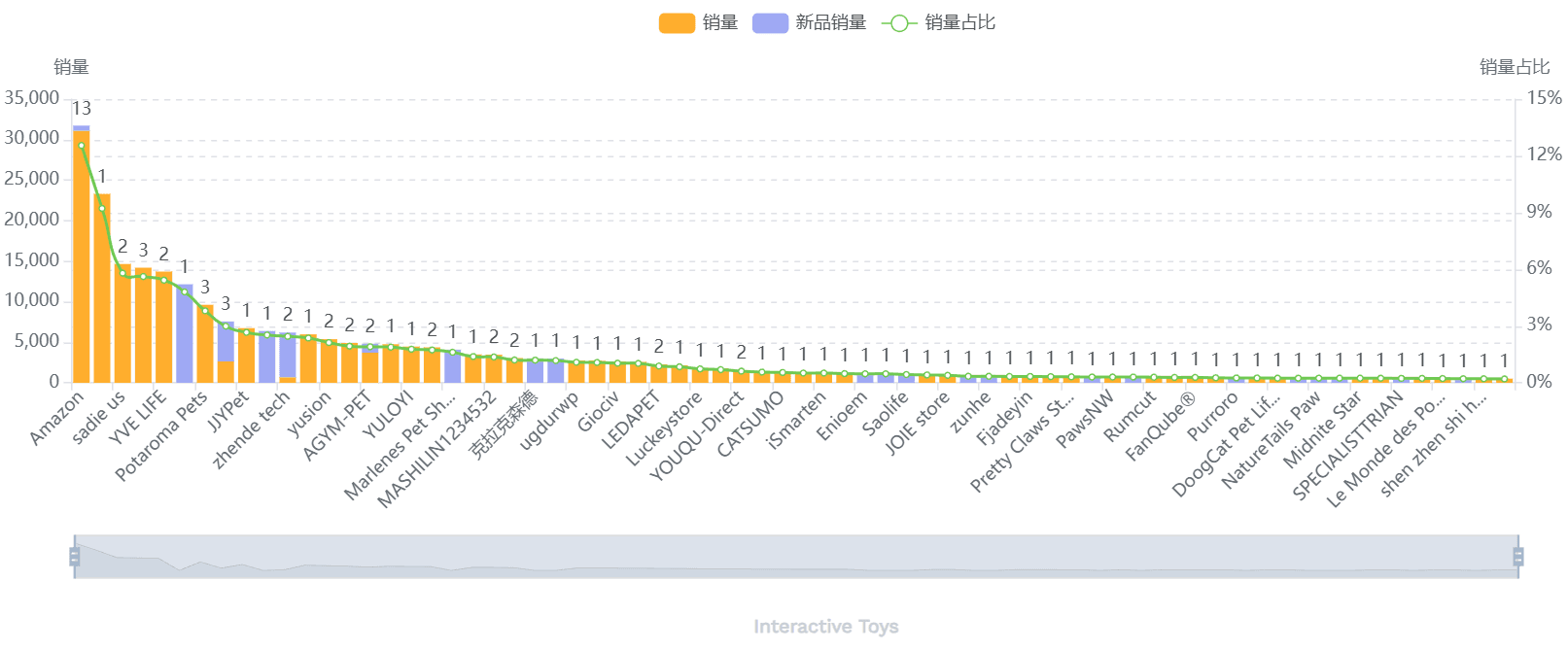Hide the 新品销量 series via legend text

(x=830, y=23)
